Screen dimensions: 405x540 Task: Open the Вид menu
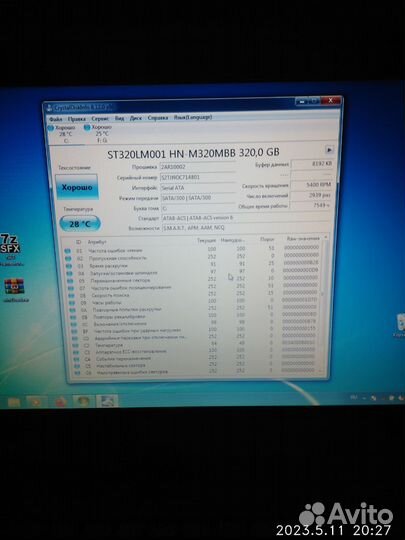pyautogui.click(x=119, y=118)
